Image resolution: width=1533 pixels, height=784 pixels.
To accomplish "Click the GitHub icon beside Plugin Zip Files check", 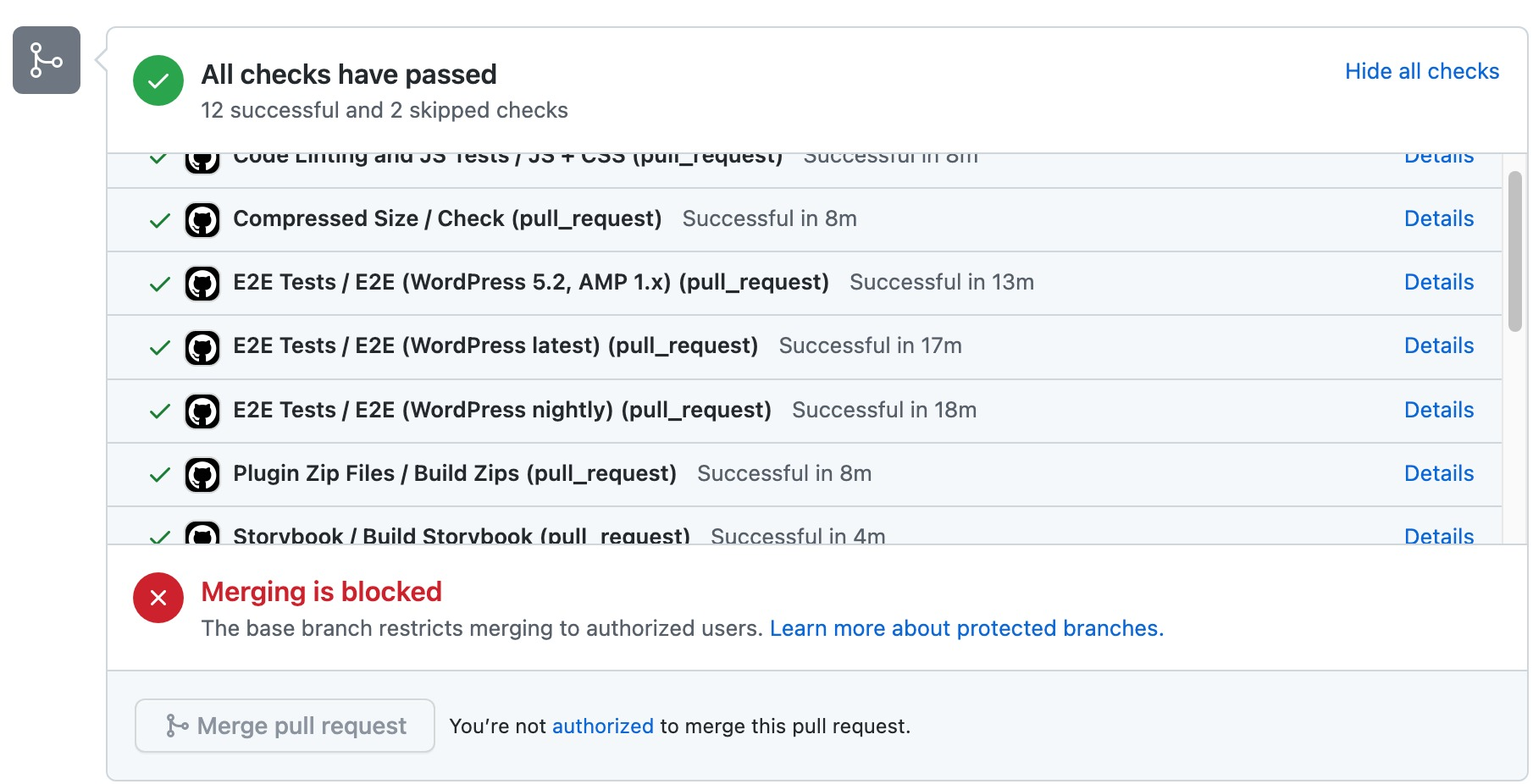I will [202, 474].
